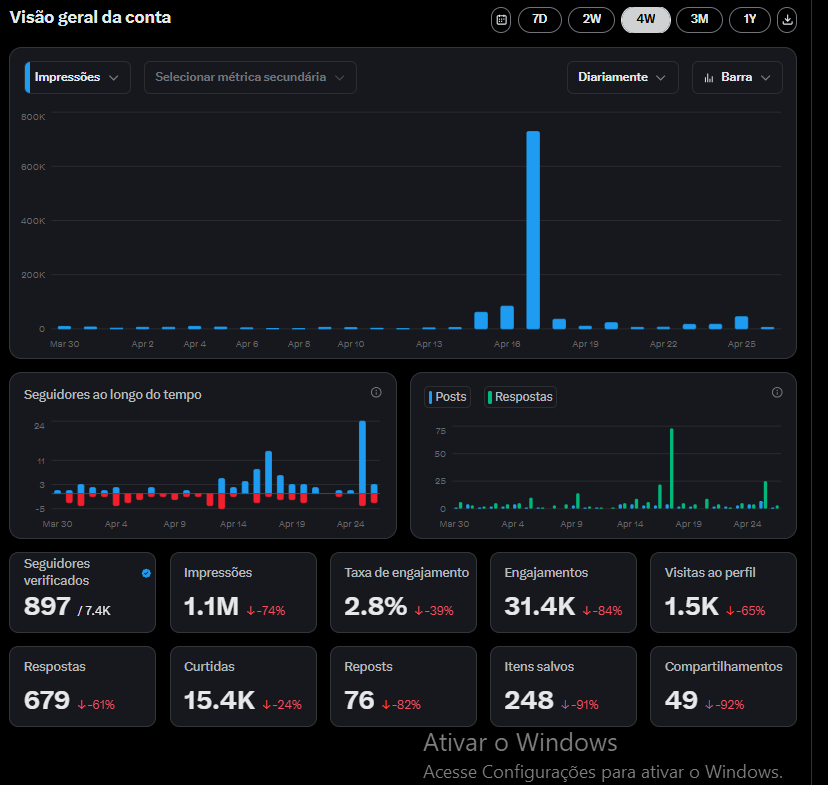Click the tallest impressions bar on Apr 17
The height and width of the screenshot is (785, 828).
pyautogui.click(x=533, y=230)
